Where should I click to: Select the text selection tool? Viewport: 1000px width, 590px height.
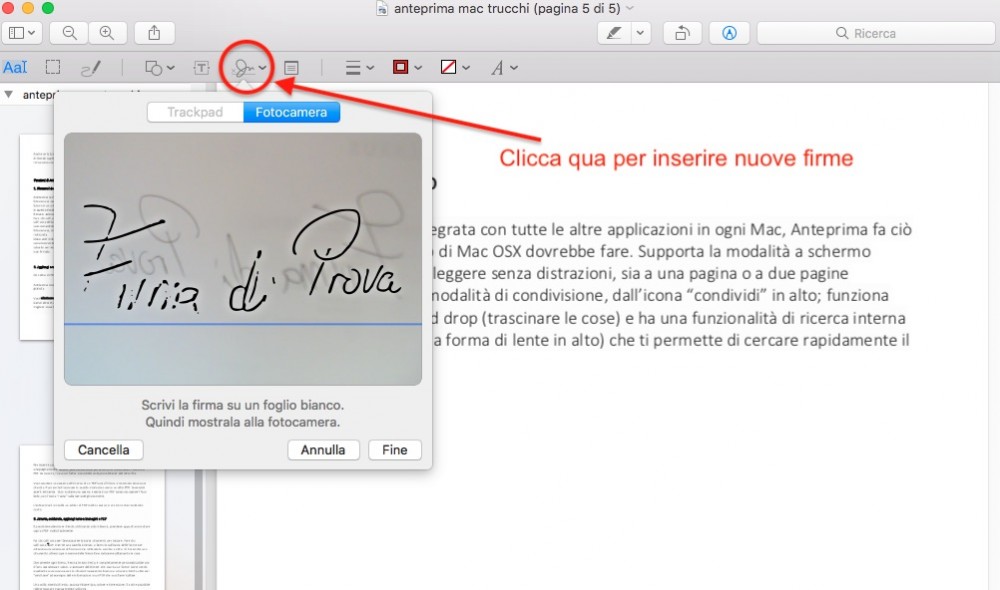15,67
